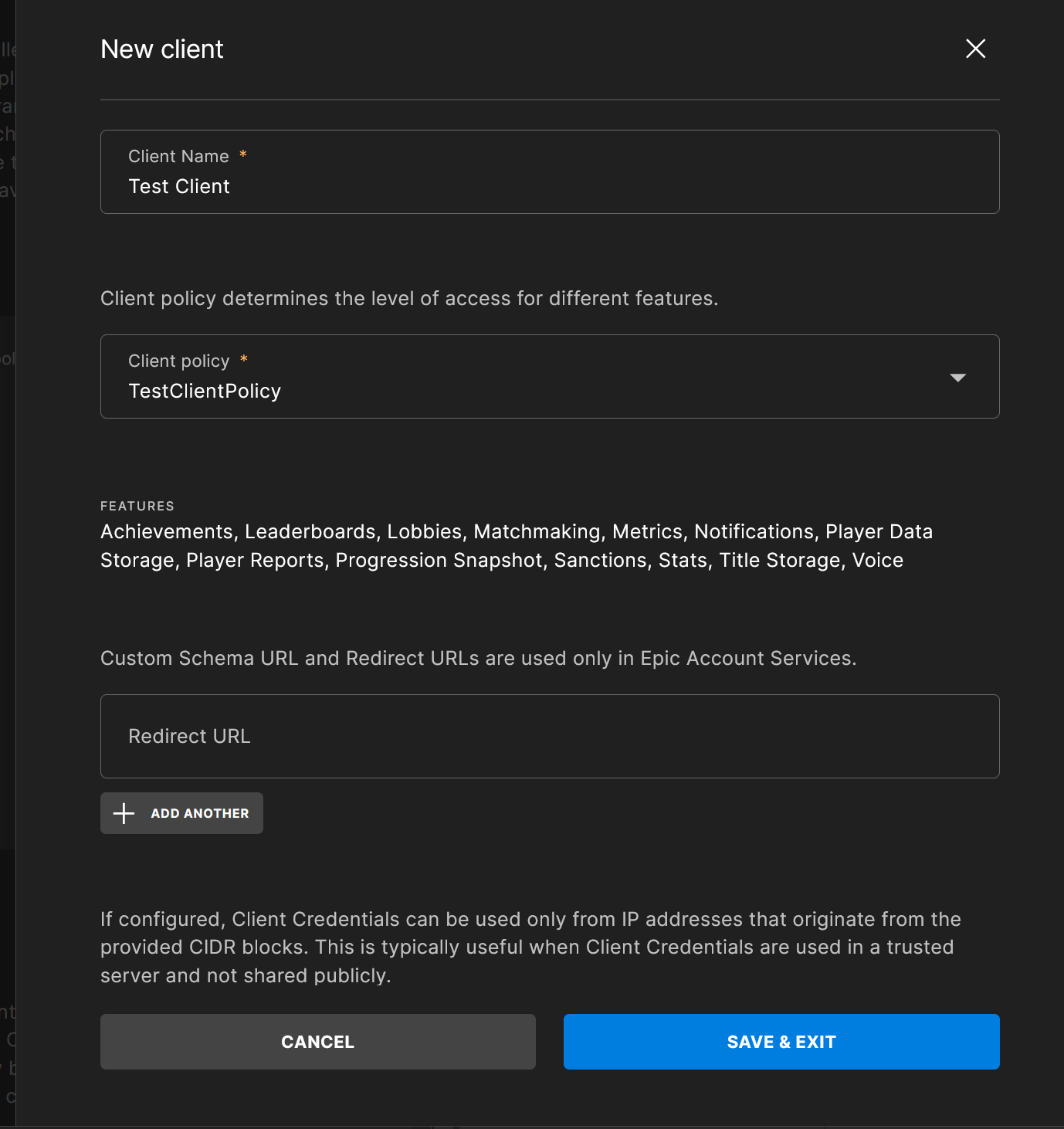Click the Client Name label
Screen dimensions: 1064x1129
pyautogui.click(x=178, y=156)
